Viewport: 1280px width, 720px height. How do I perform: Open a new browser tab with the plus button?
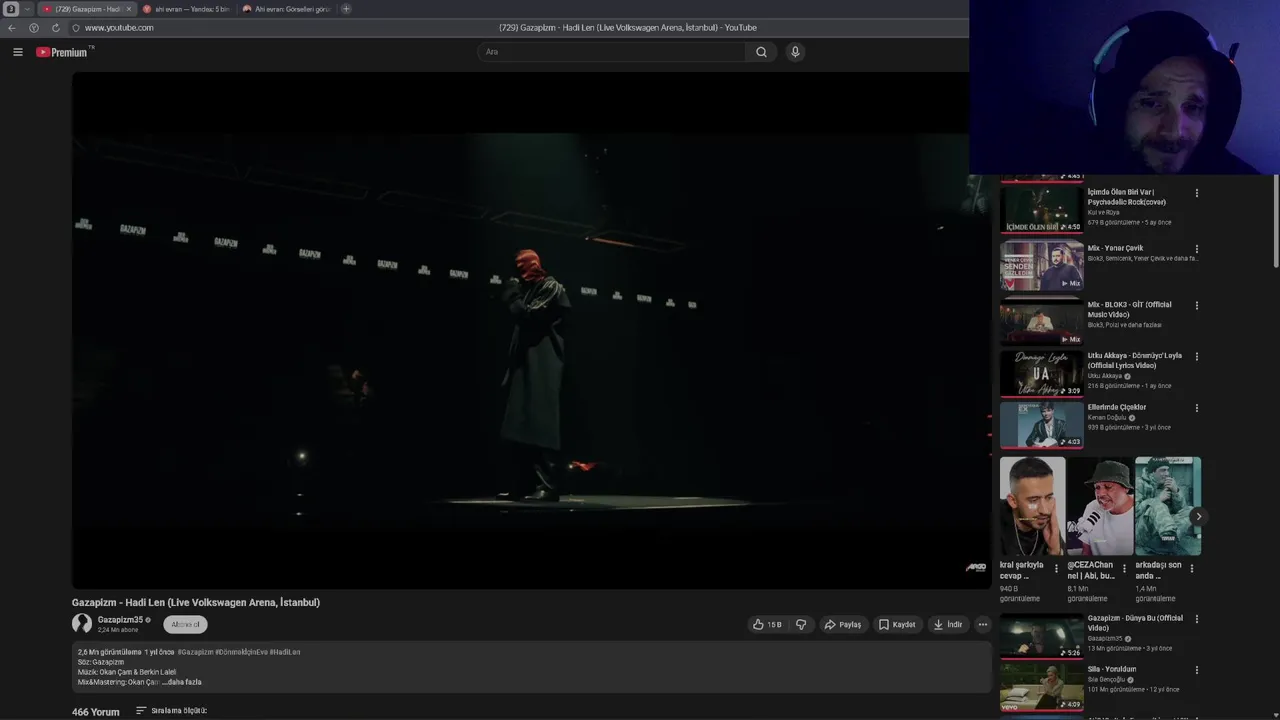point(346,9)
